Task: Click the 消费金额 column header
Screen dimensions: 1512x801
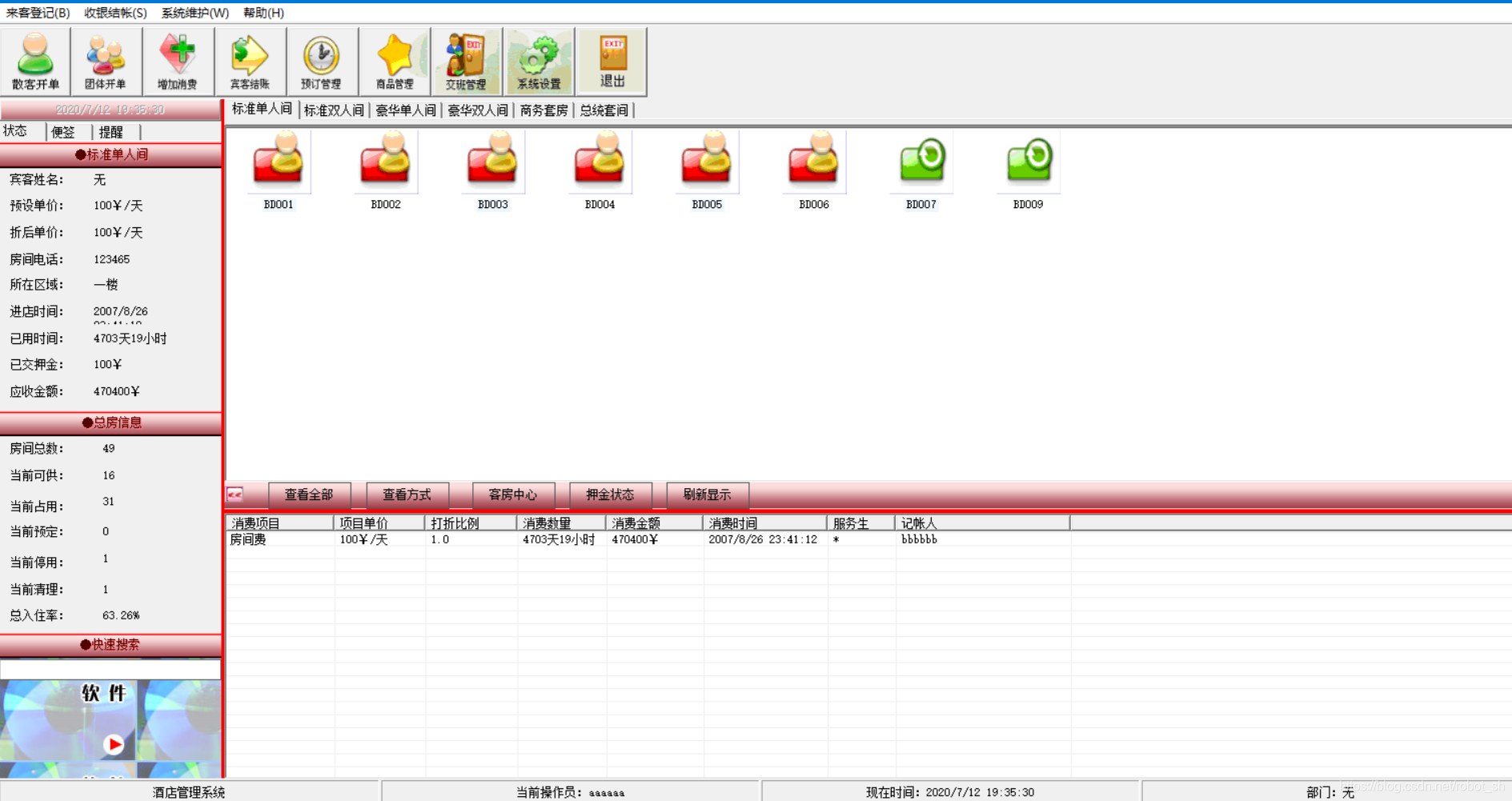Action: tap(655, 523)
